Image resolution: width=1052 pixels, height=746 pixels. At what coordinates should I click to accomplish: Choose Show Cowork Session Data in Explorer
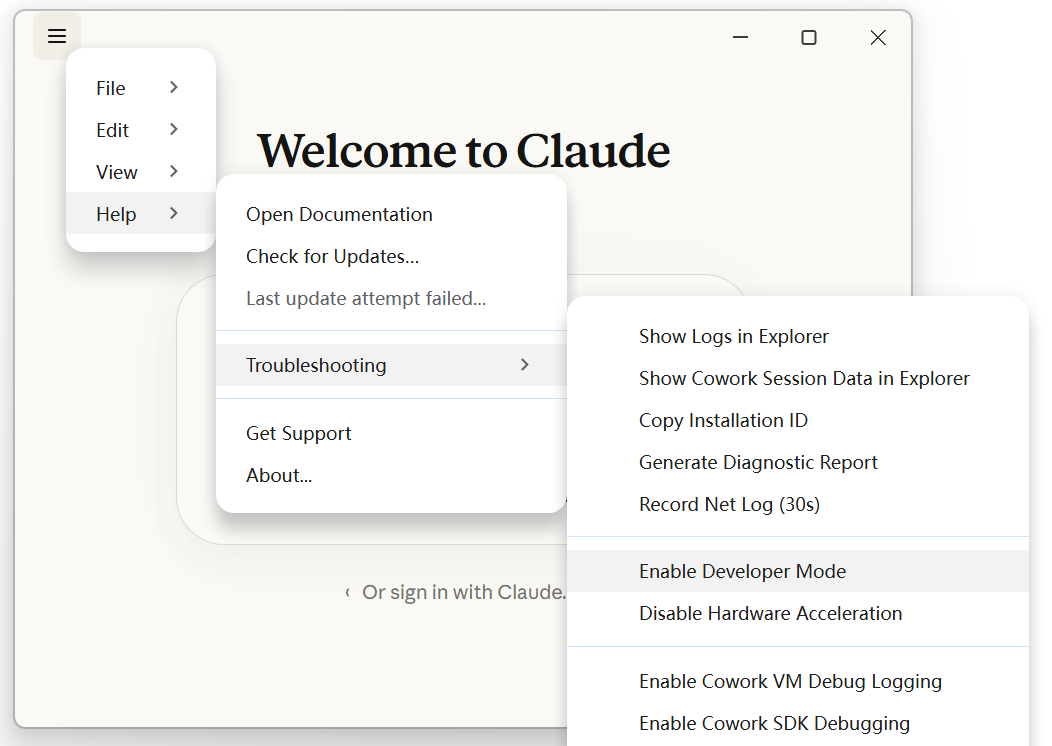pos(798,378)
